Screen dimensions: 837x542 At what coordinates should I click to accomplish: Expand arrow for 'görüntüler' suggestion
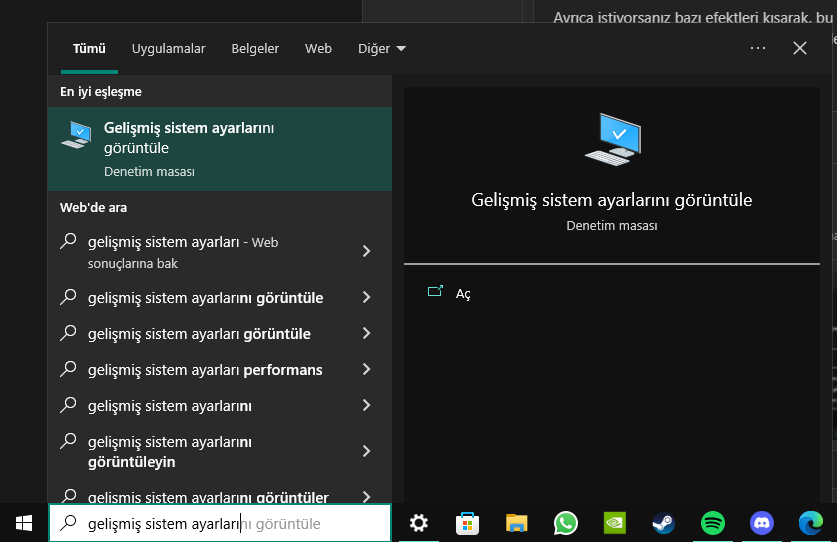pos(366,497)
